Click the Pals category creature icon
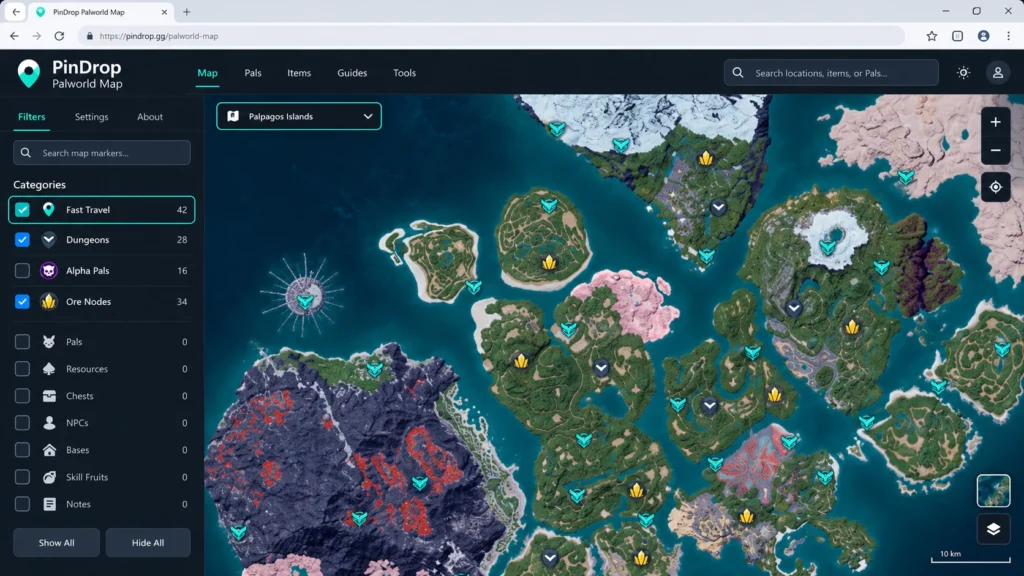 click(x=49, y=342)
